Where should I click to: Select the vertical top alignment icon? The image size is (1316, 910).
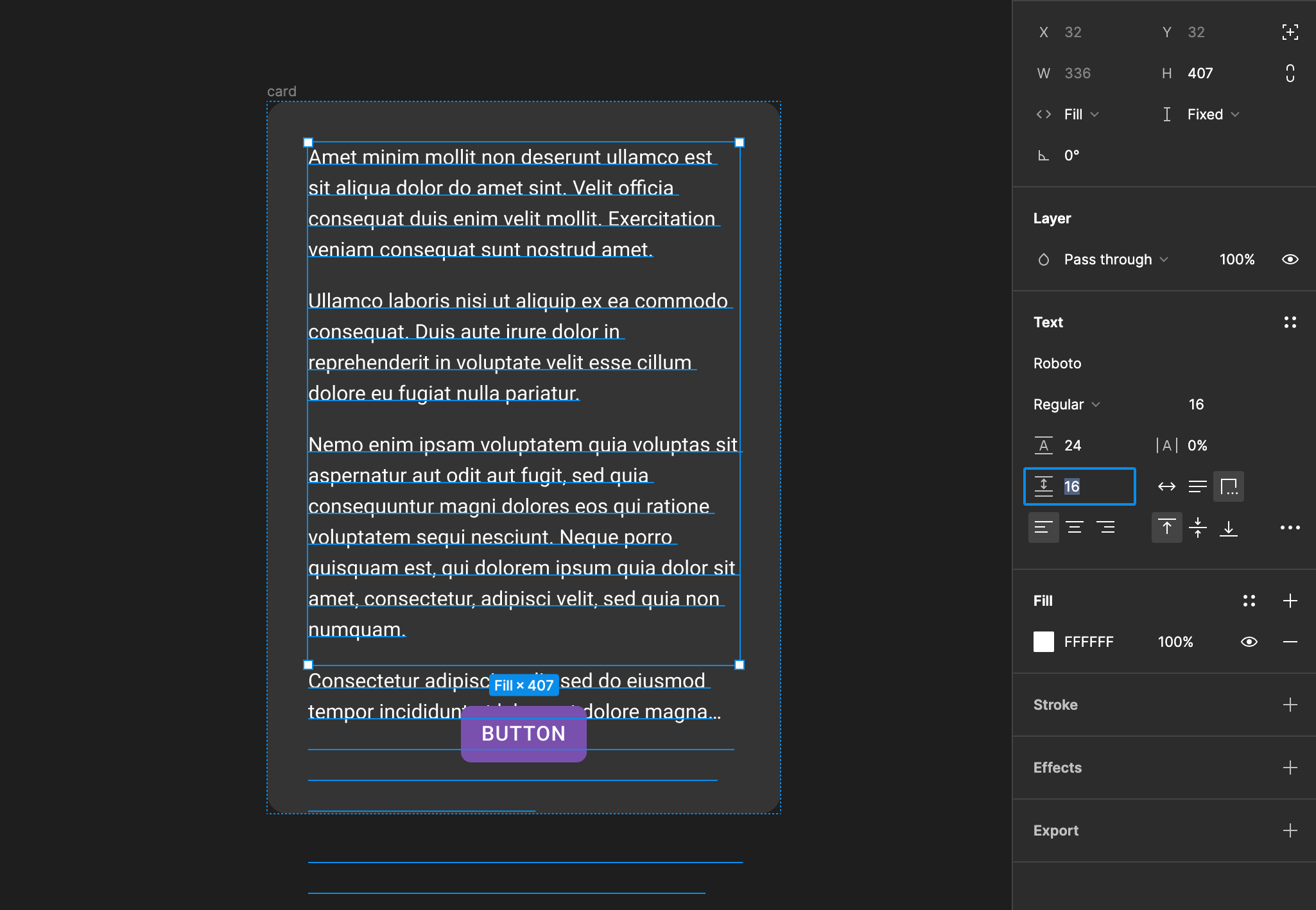(1167, 527)
